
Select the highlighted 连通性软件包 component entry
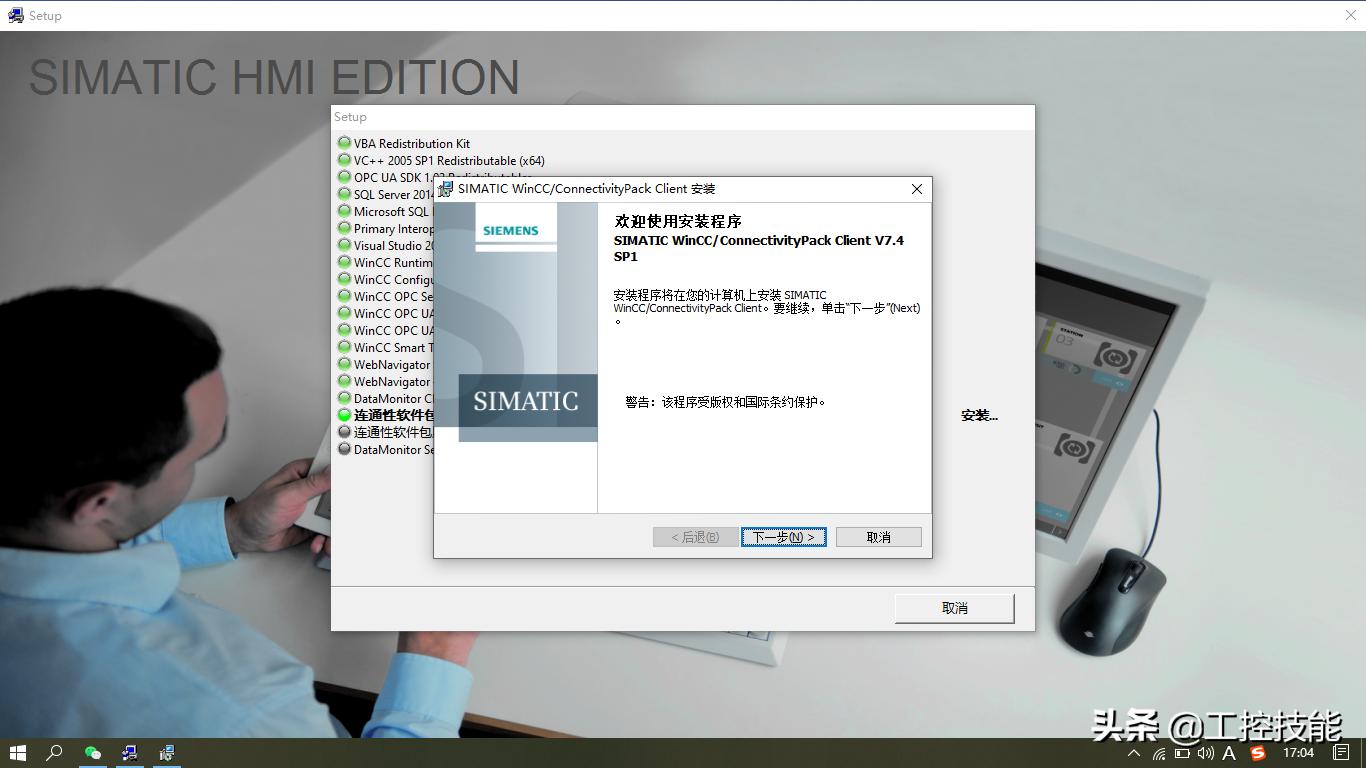coord(390,415)
